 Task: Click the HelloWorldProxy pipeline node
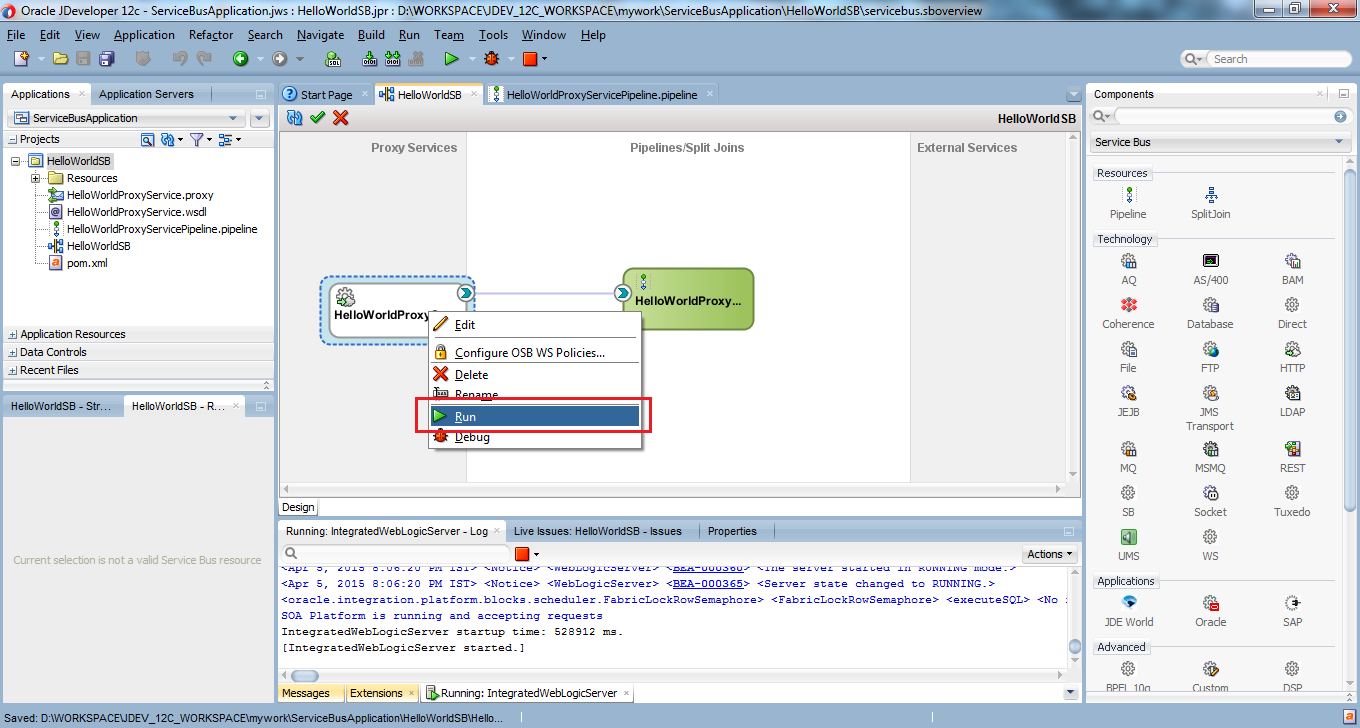point(688,299)
